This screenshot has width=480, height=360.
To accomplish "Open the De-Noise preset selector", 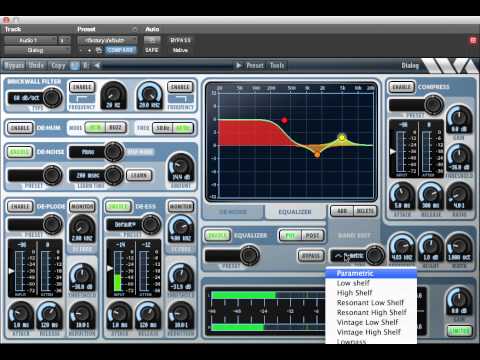I will (x=35, y=176).
